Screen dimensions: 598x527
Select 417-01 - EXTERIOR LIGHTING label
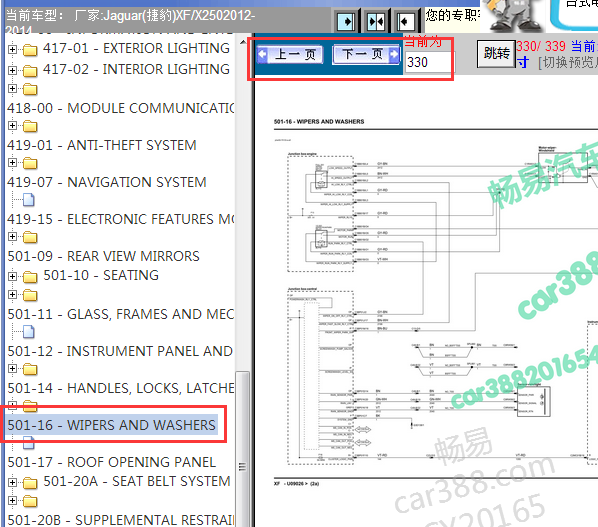point(136,48)
